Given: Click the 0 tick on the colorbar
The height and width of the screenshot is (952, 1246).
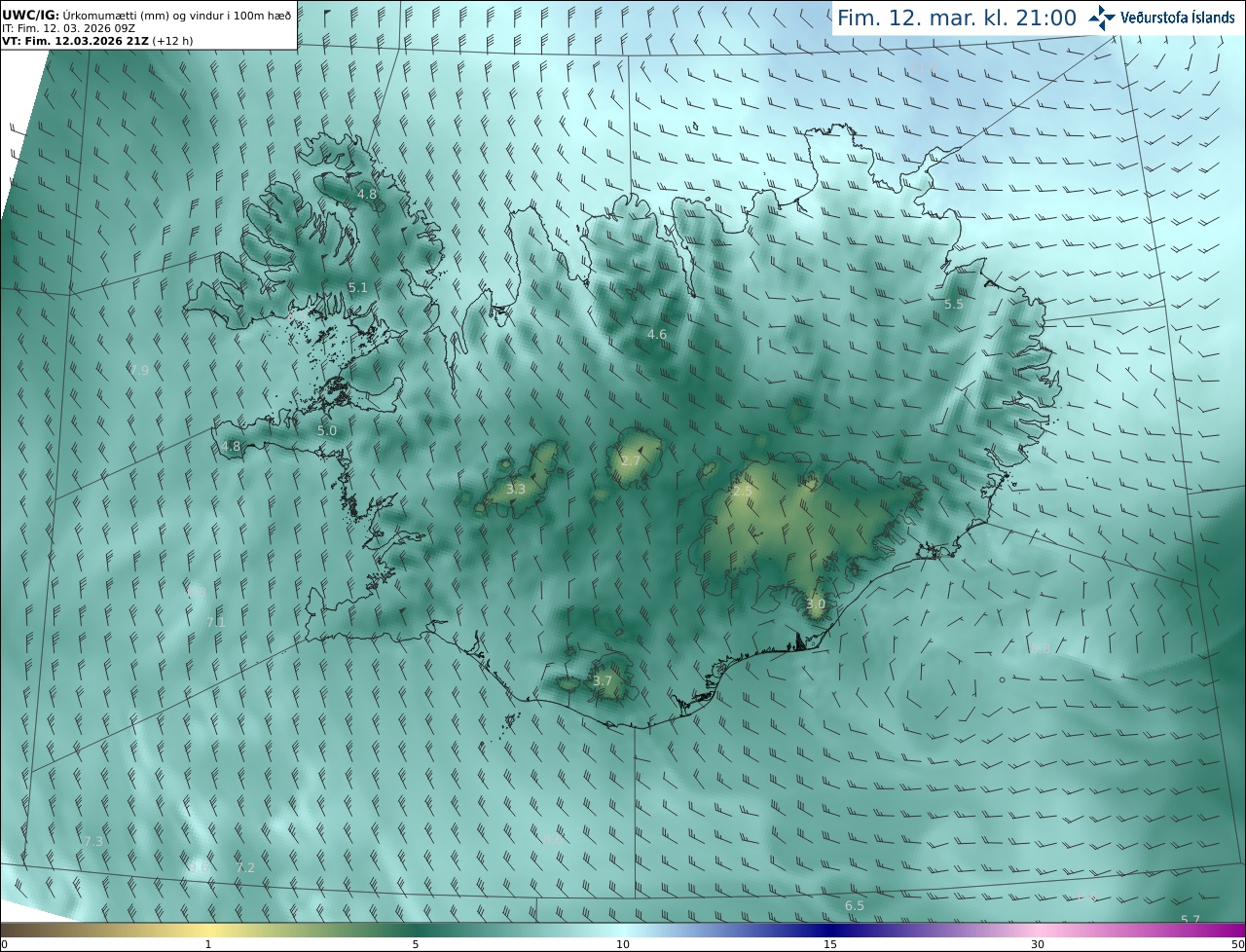Looking at the screenshot, I should click(x=4, y=944).
